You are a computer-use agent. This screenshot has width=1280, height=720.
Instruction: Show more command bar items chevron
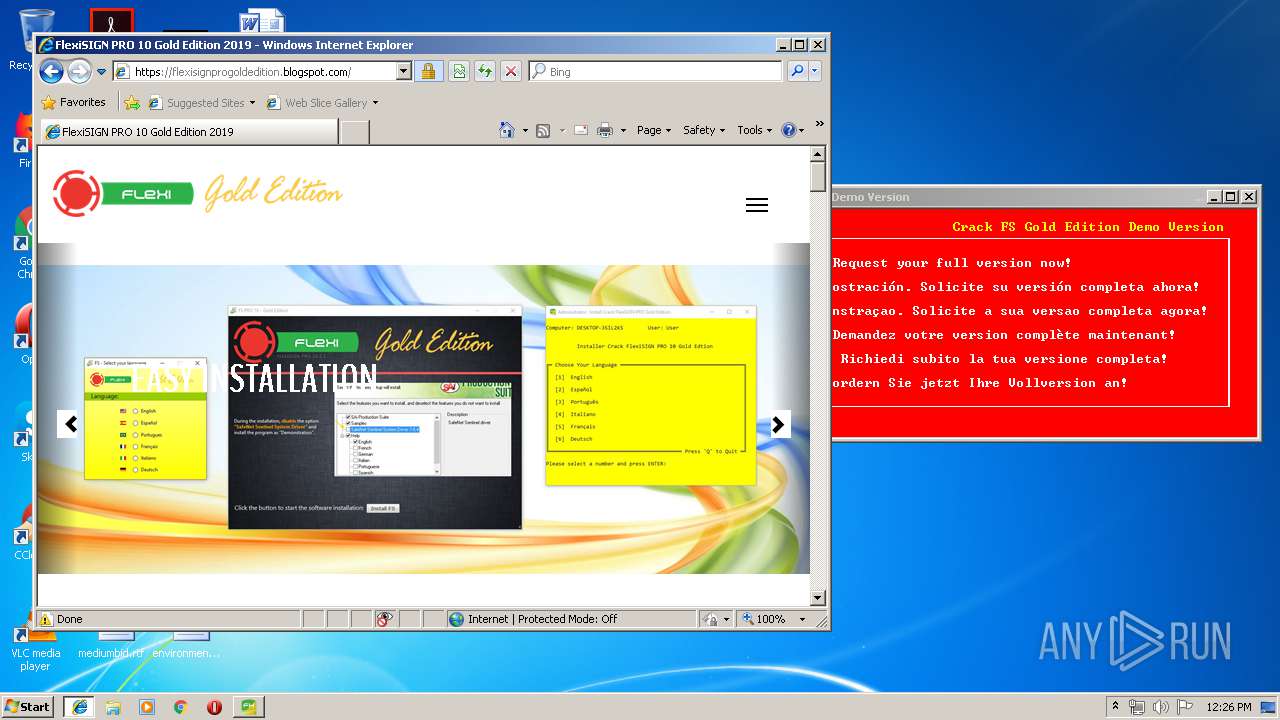pos(820,124)
